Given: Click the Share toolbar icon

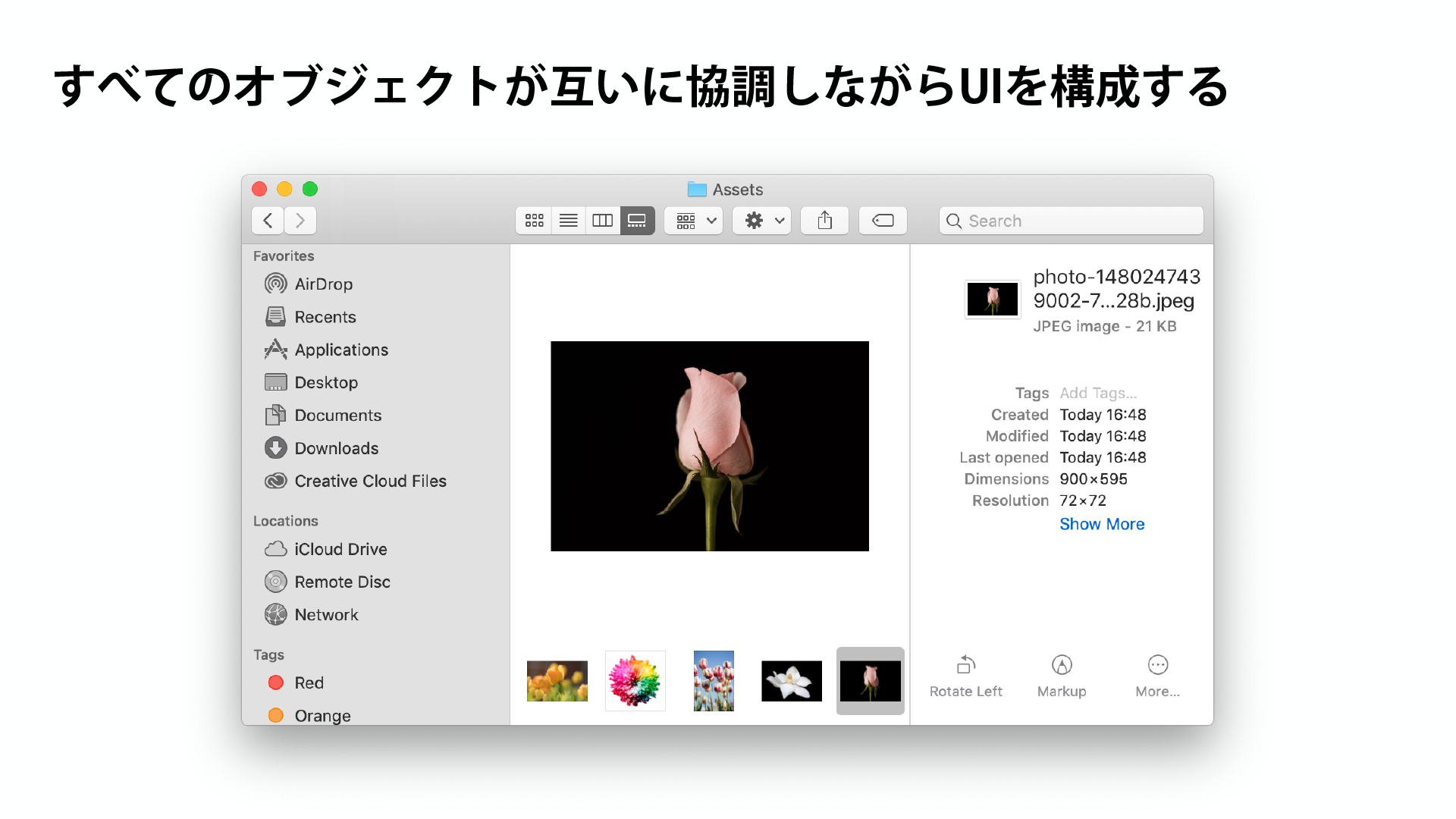Looking at the screenshot, I should click(x=824, y=221).
